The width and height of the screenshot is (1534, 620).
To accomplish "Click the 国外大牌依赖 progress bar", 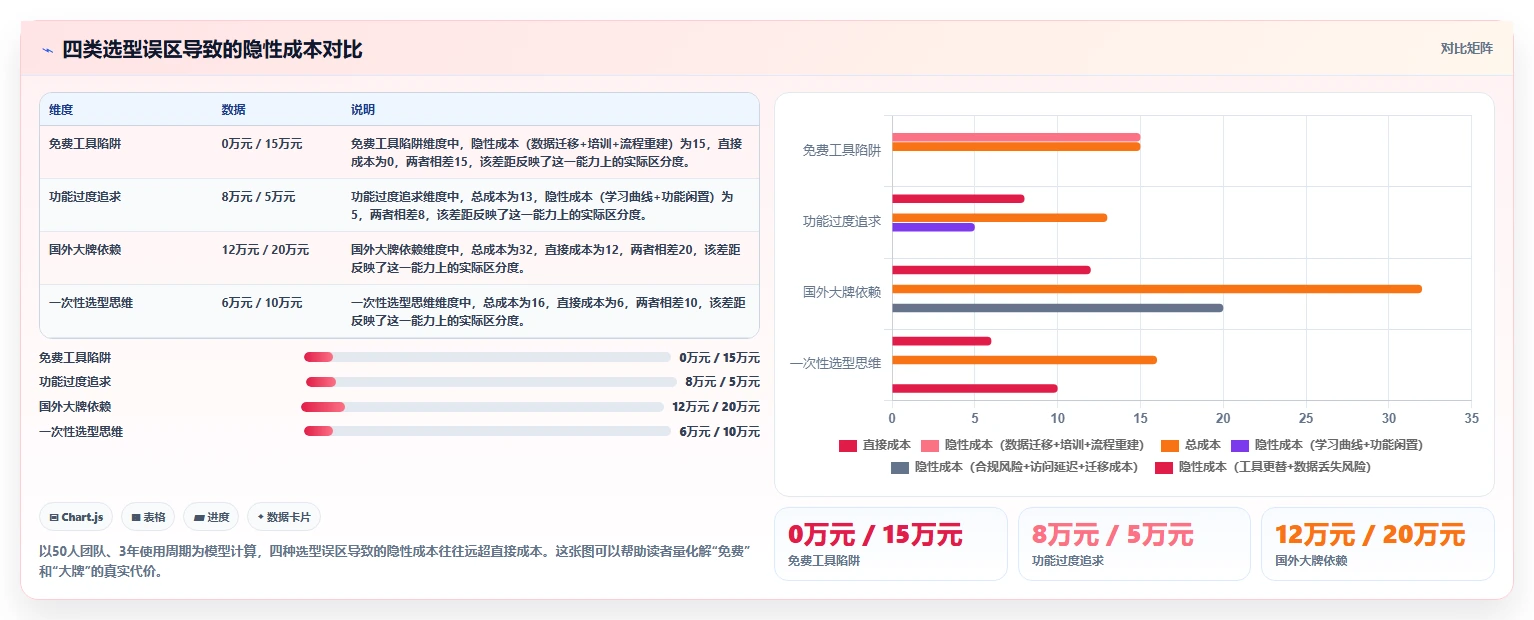I will [482, 407].
